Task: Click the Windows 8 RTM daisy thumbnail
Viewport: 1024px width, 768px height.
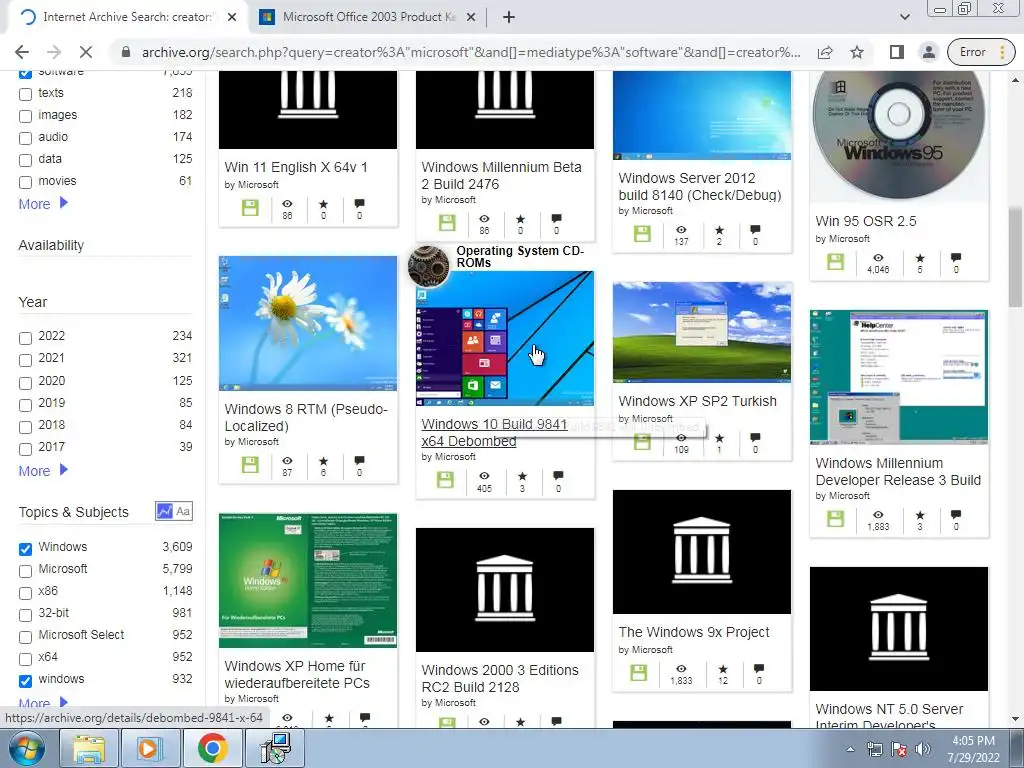Action: tap(308, 323)
